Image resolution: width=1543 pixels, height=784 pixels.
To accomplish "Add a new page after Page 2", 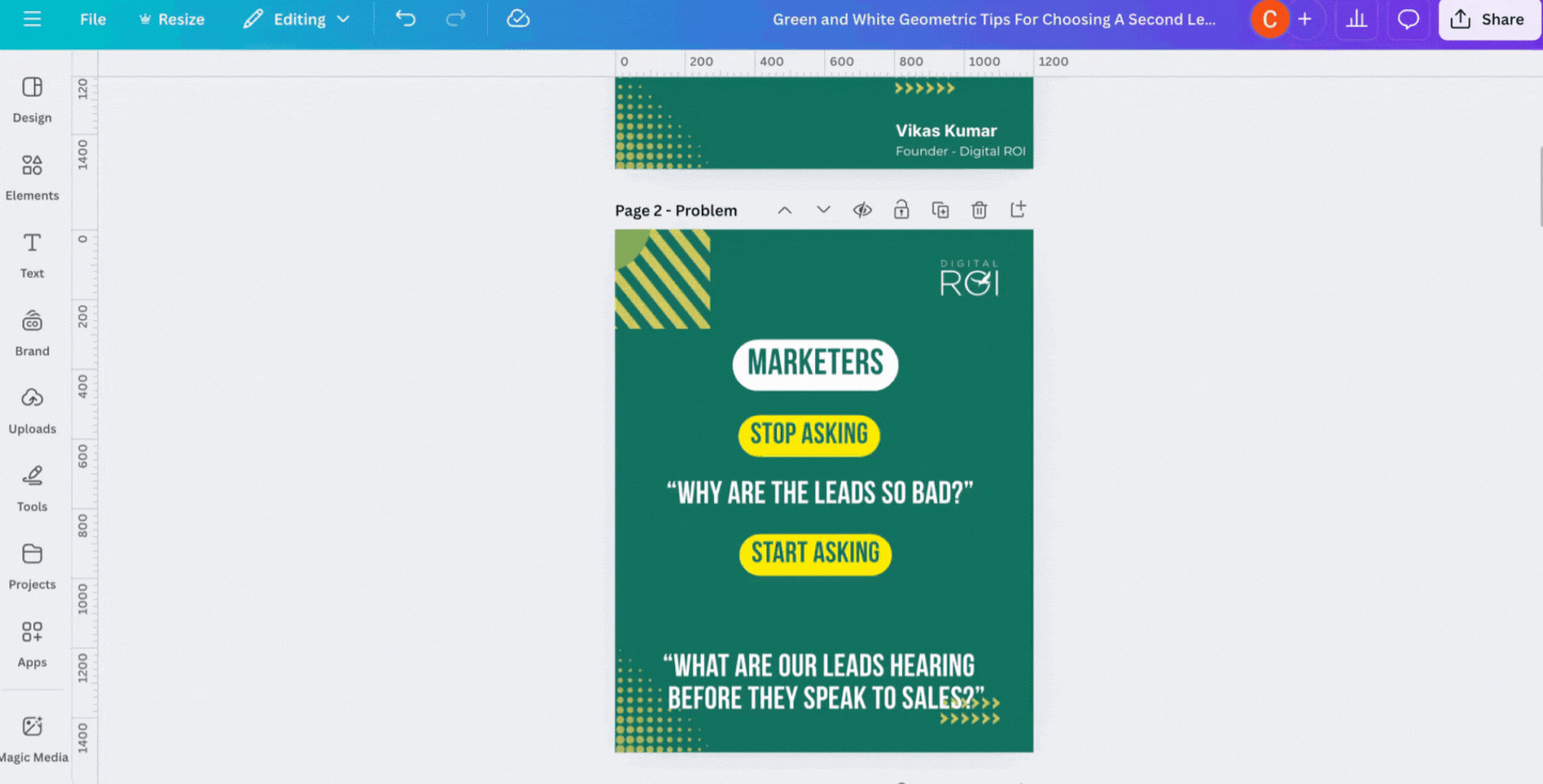I will coord(1018,210).
